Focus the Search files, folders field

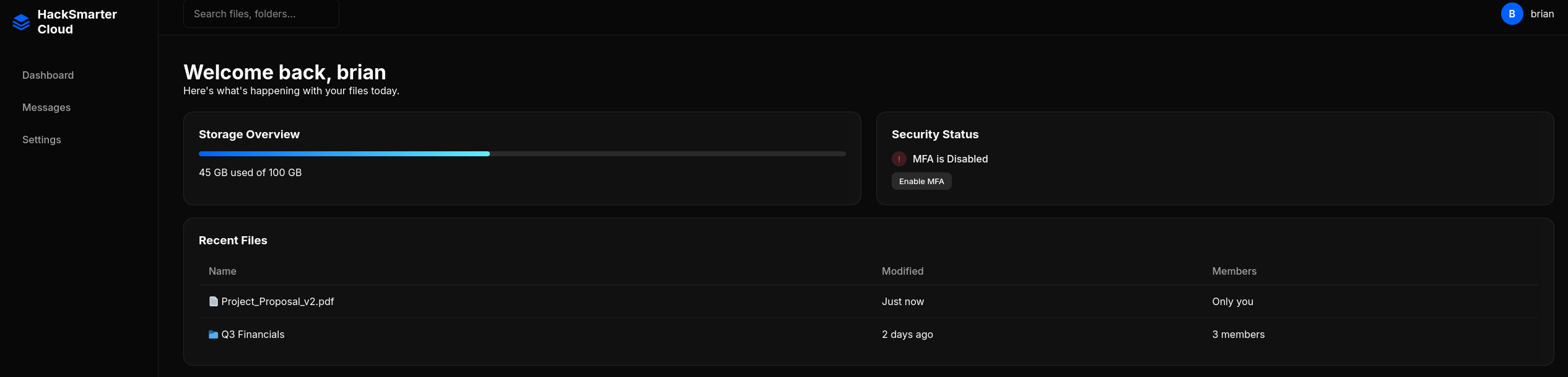click(261, 14)
